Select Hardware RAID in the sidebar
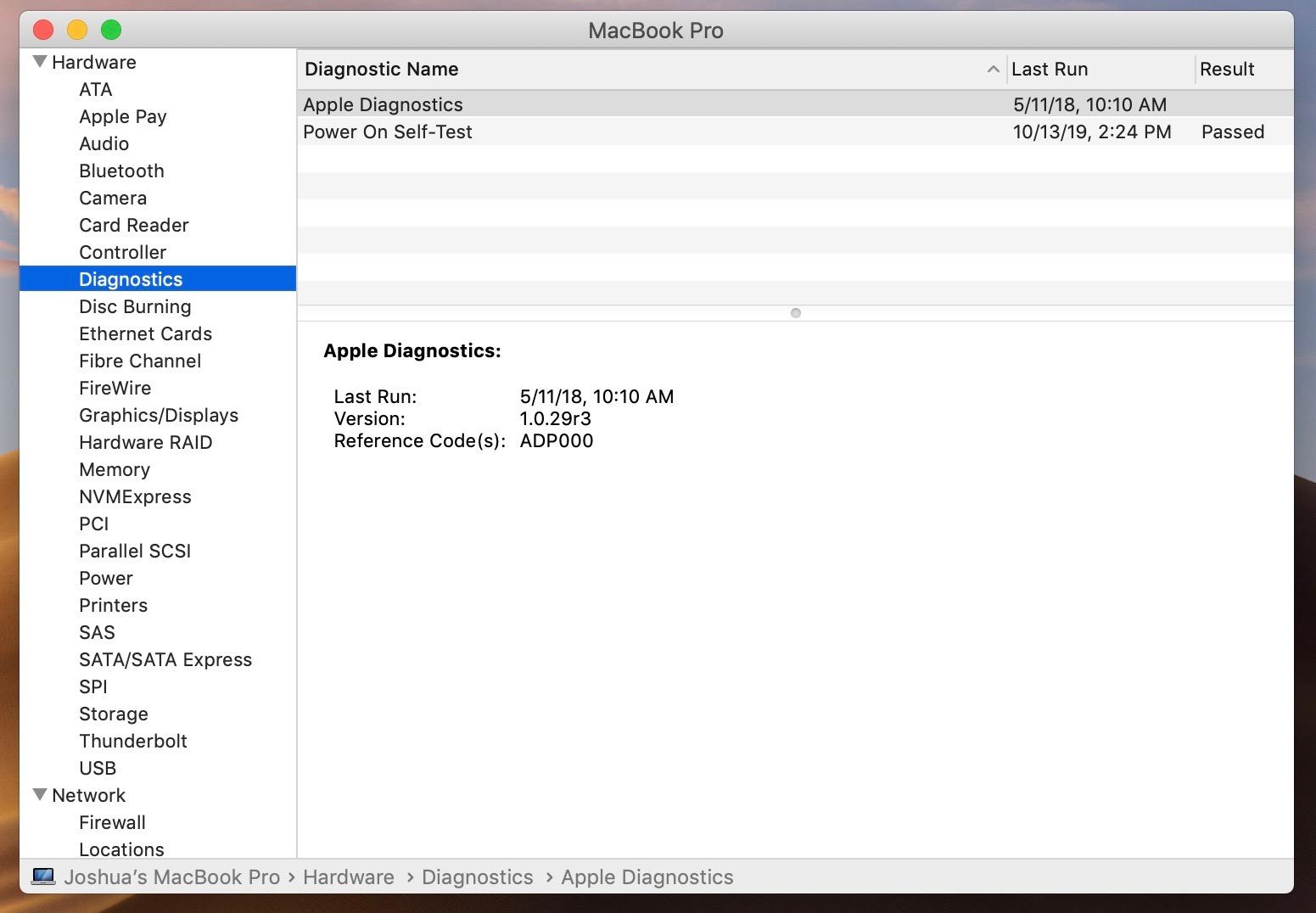Screen dimensions: 1316x913 (x=146, y=442)
